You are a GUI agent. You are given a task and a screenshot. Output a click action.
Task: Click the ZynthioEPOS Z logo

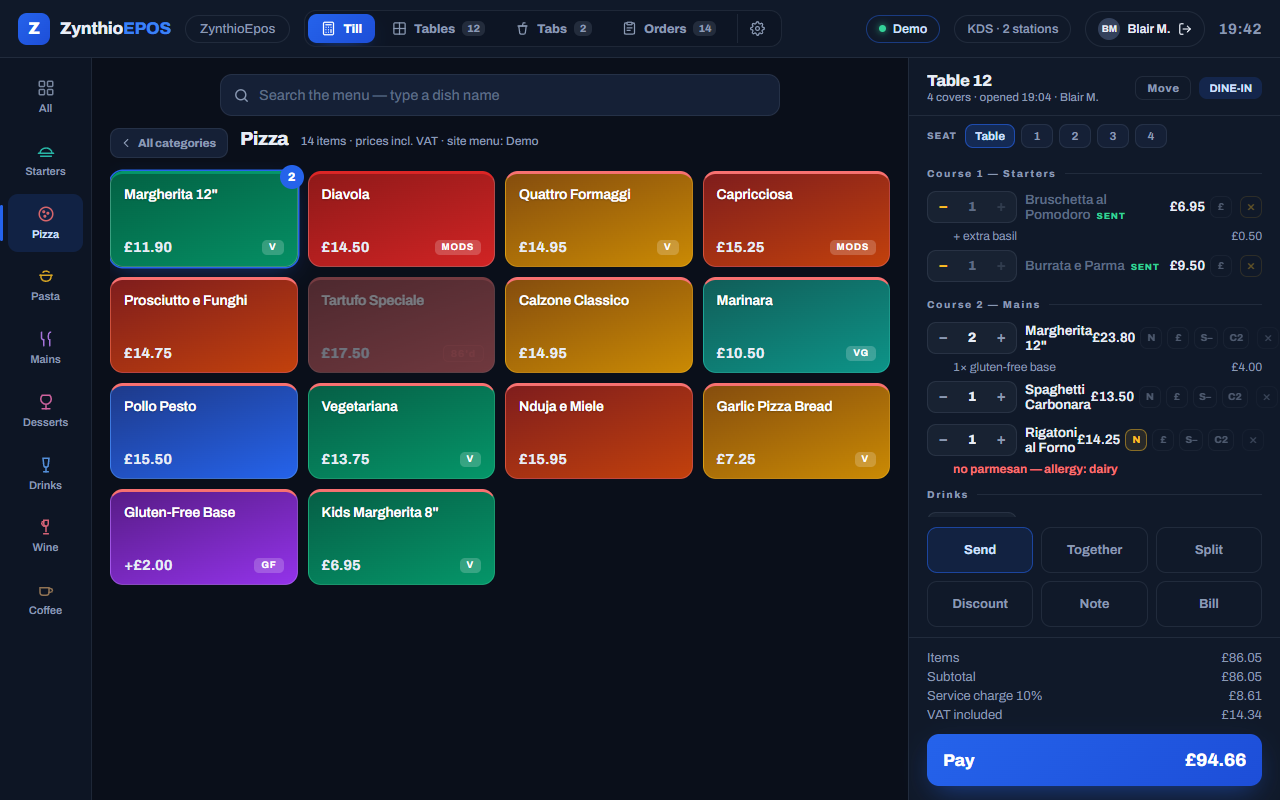click(34, 29)
